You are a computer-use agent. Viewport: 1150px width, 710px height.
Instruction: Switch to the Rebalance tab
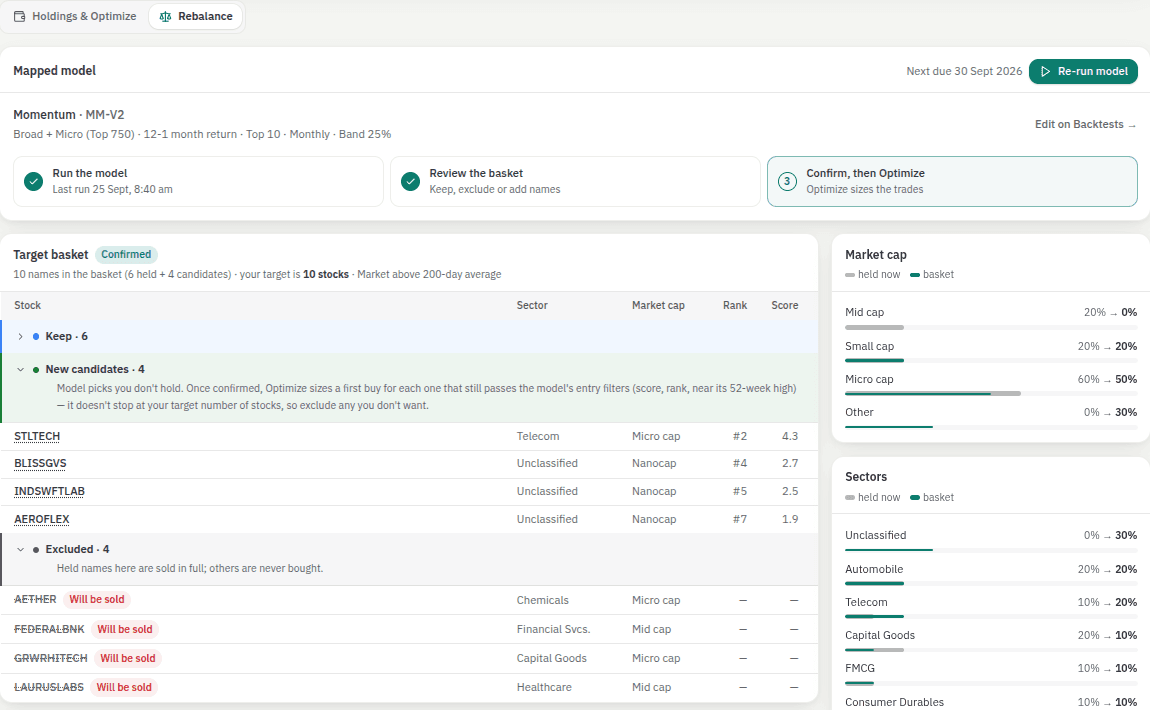pos(196,16)
